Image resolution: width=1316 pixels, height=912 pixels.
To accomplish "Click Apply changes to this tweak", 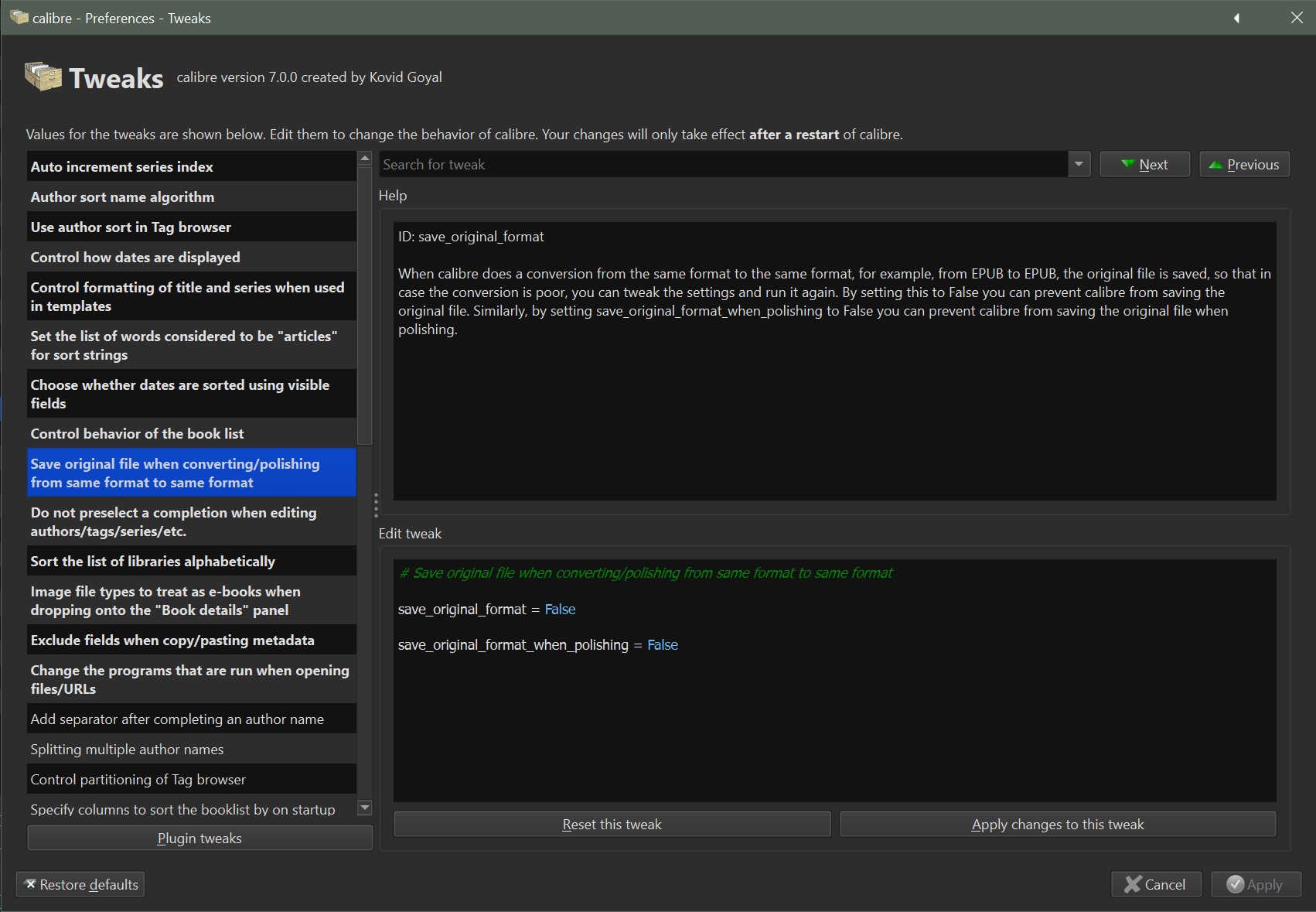I will (x=1058, y=824).
